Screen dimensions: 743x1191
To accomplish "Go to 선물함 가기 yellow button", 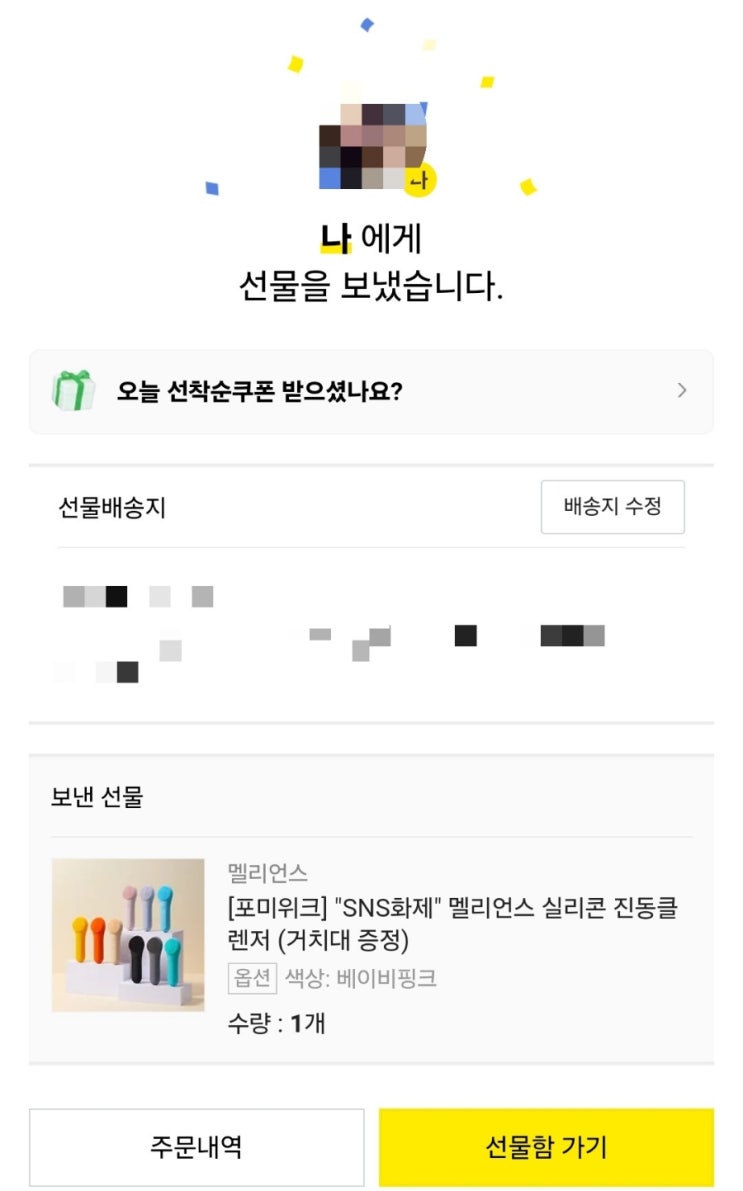I will pos(546,1146).
